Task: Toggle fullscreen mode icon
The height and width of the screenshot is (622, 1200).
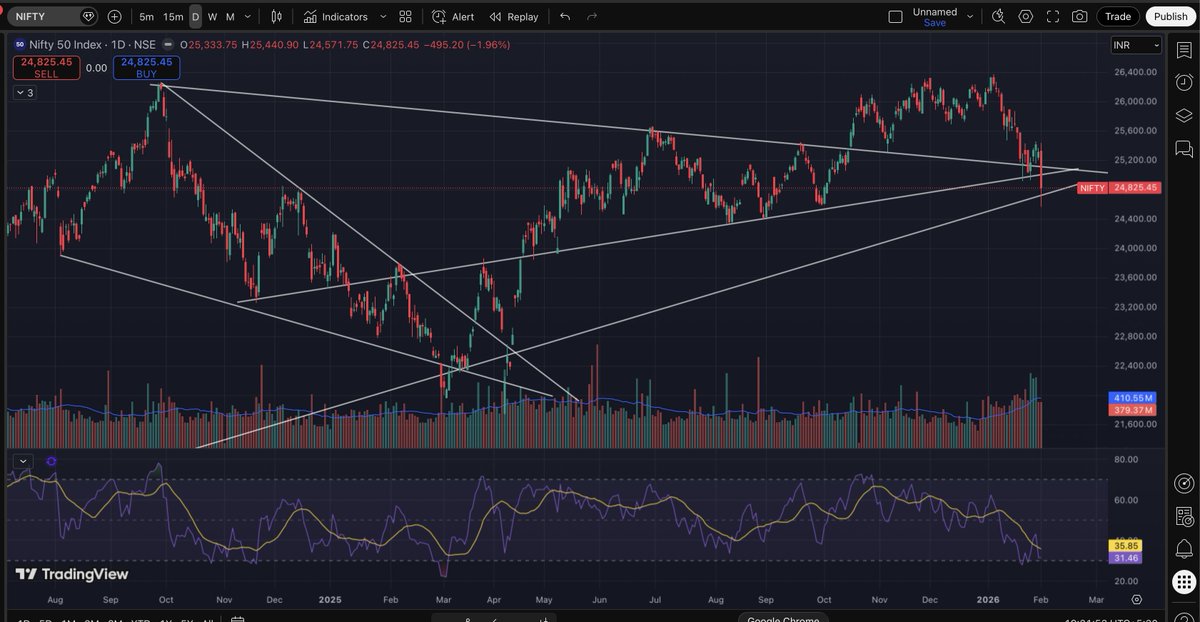Action: [1053, 16]
